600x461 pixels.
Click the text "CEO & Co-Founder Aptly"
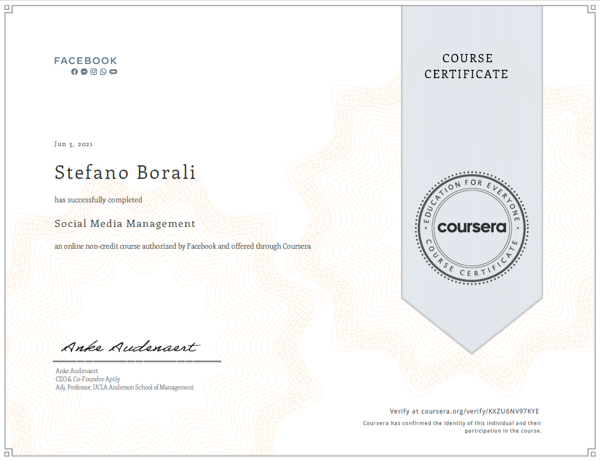pos(88,379)
